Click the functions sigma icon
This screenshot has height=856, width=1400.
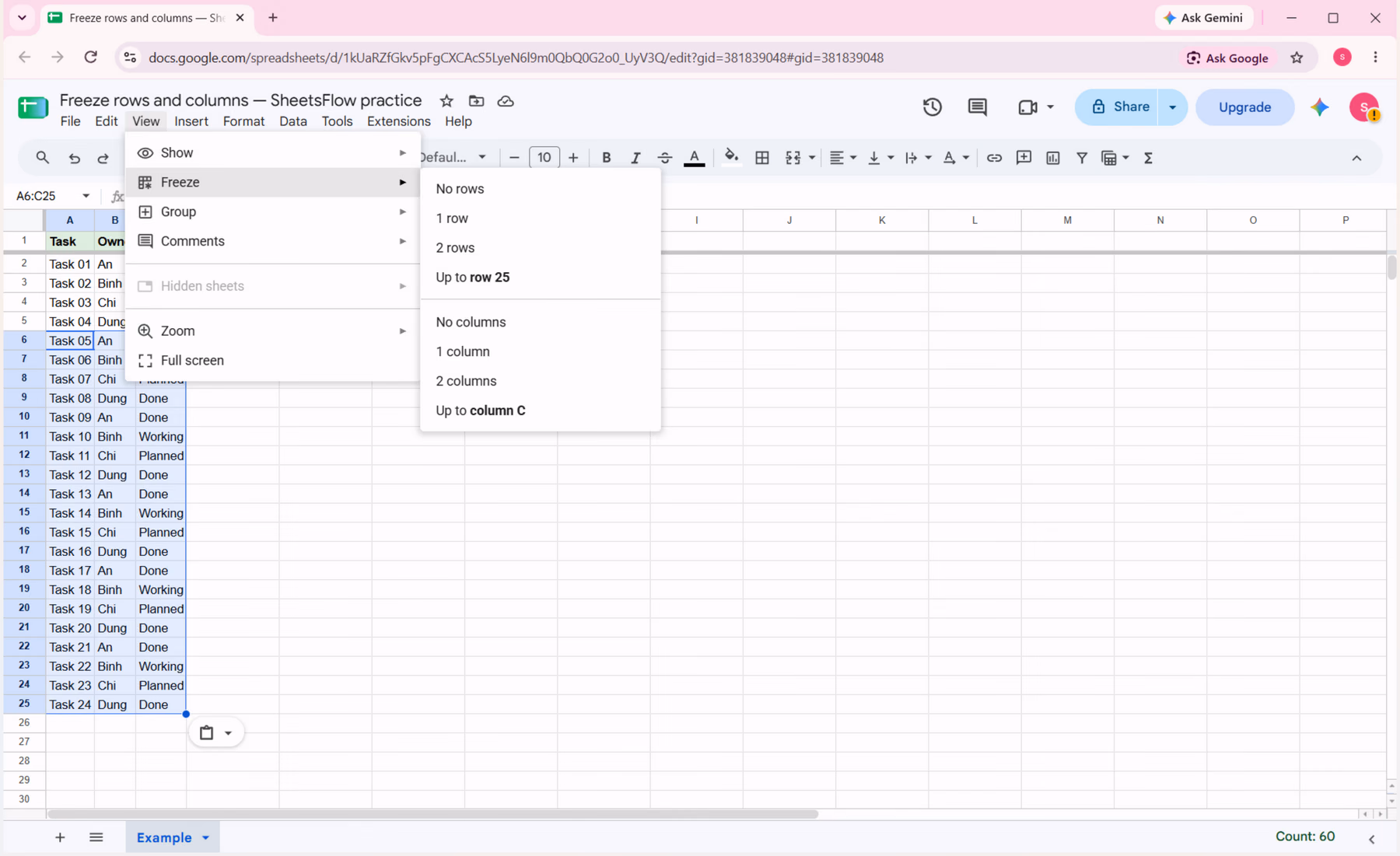click(1148, 158)
